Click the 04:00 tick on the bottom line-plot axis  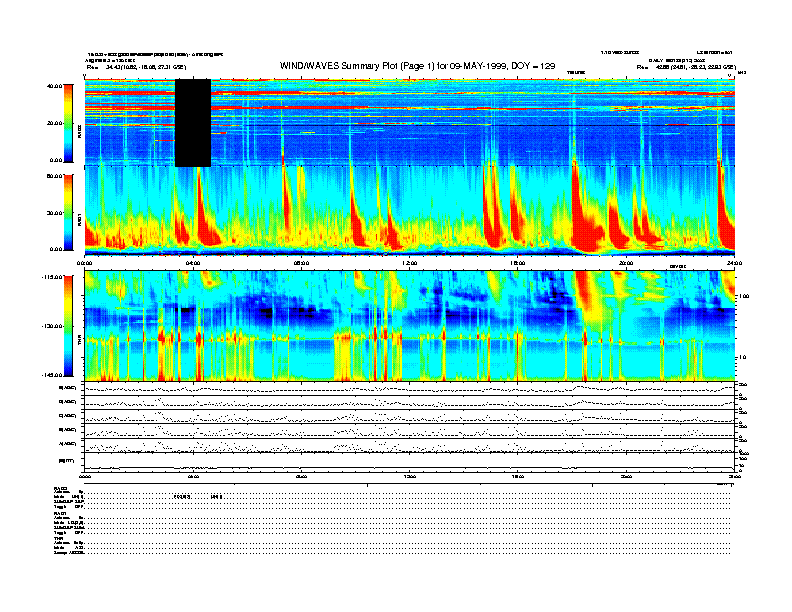[193, 476]
